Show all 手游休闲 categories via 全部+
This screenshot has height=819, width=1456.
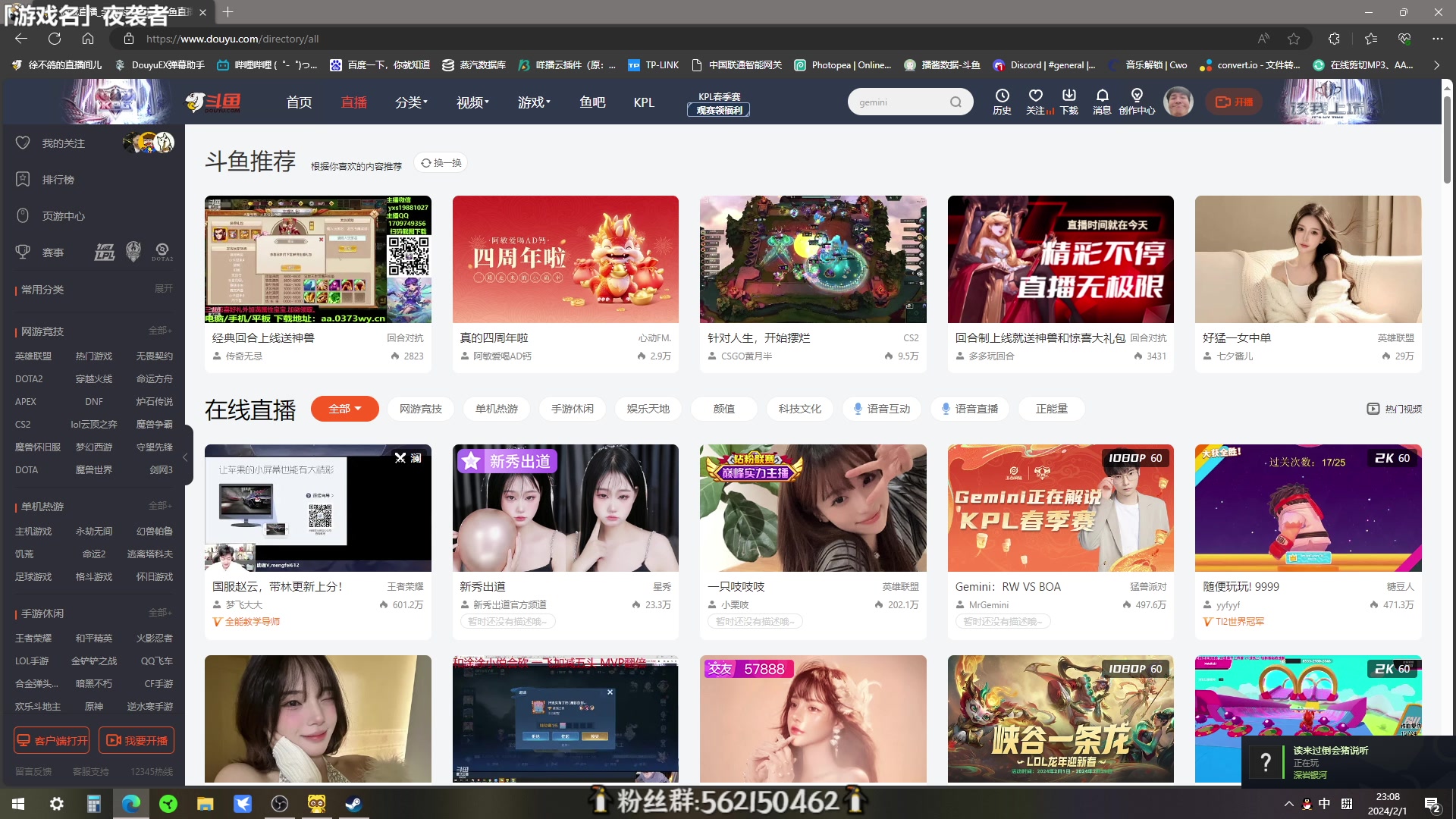coord(161,613)
